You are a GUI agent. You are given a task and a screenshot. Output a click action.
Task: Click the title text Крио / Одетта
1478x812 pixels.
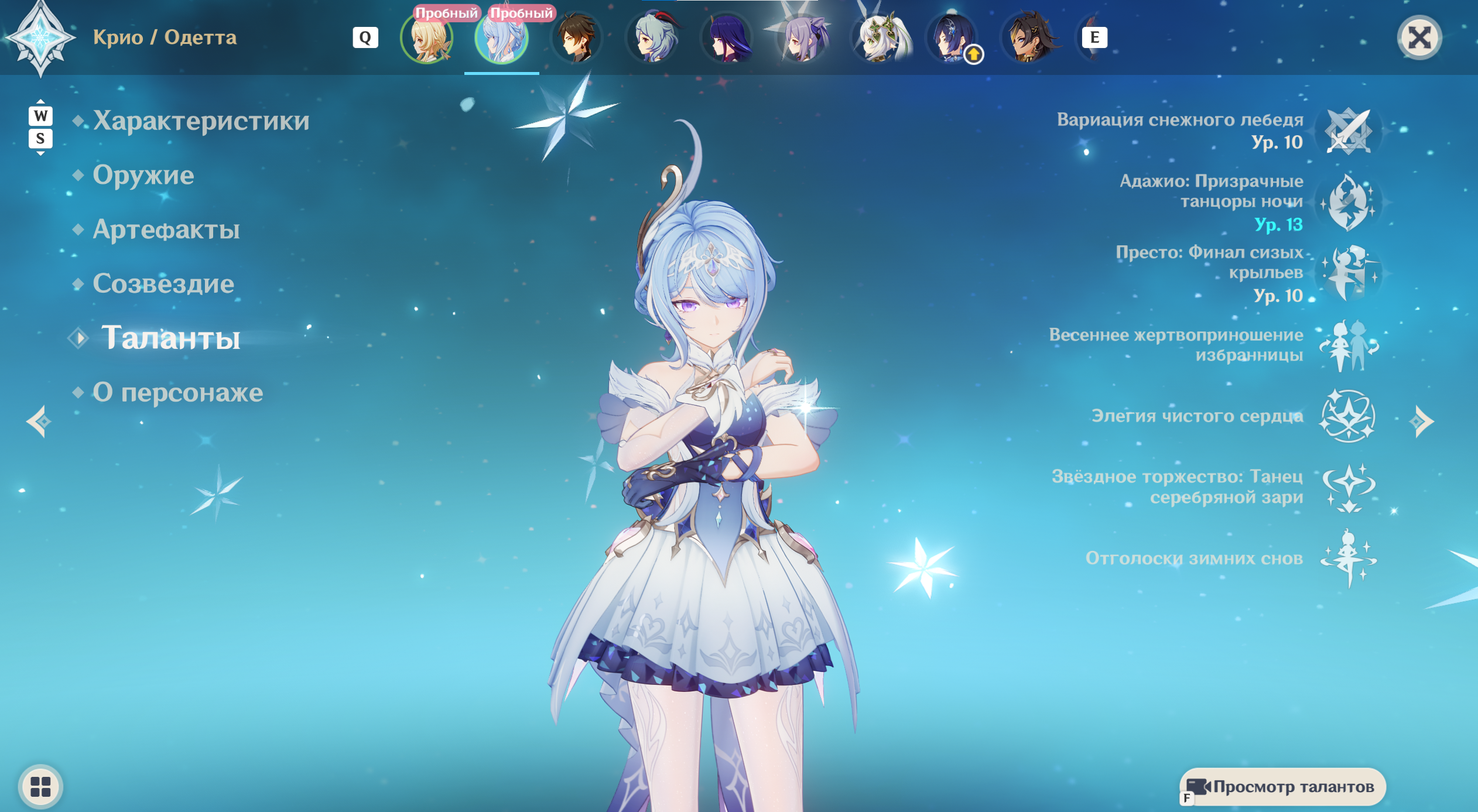click(x=165, y=37)
